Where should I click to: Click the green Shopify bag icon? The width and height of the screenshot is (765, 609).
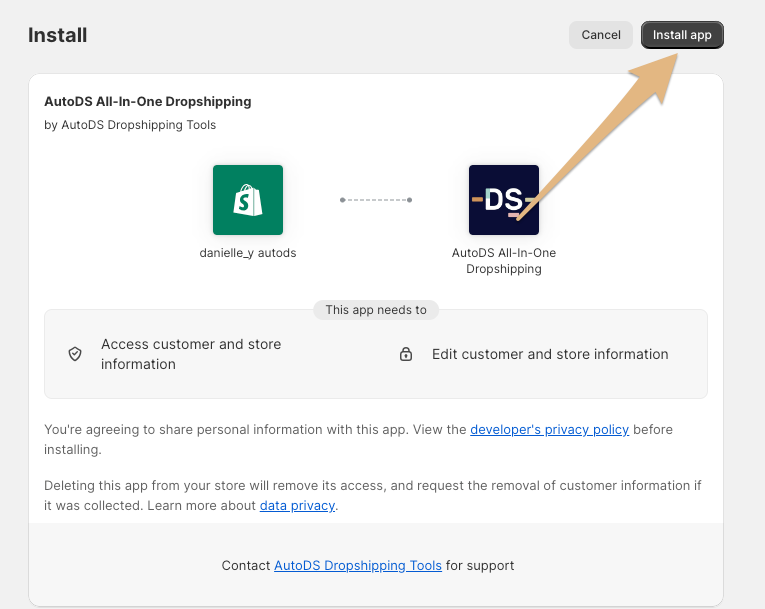[x=248, y=200]
